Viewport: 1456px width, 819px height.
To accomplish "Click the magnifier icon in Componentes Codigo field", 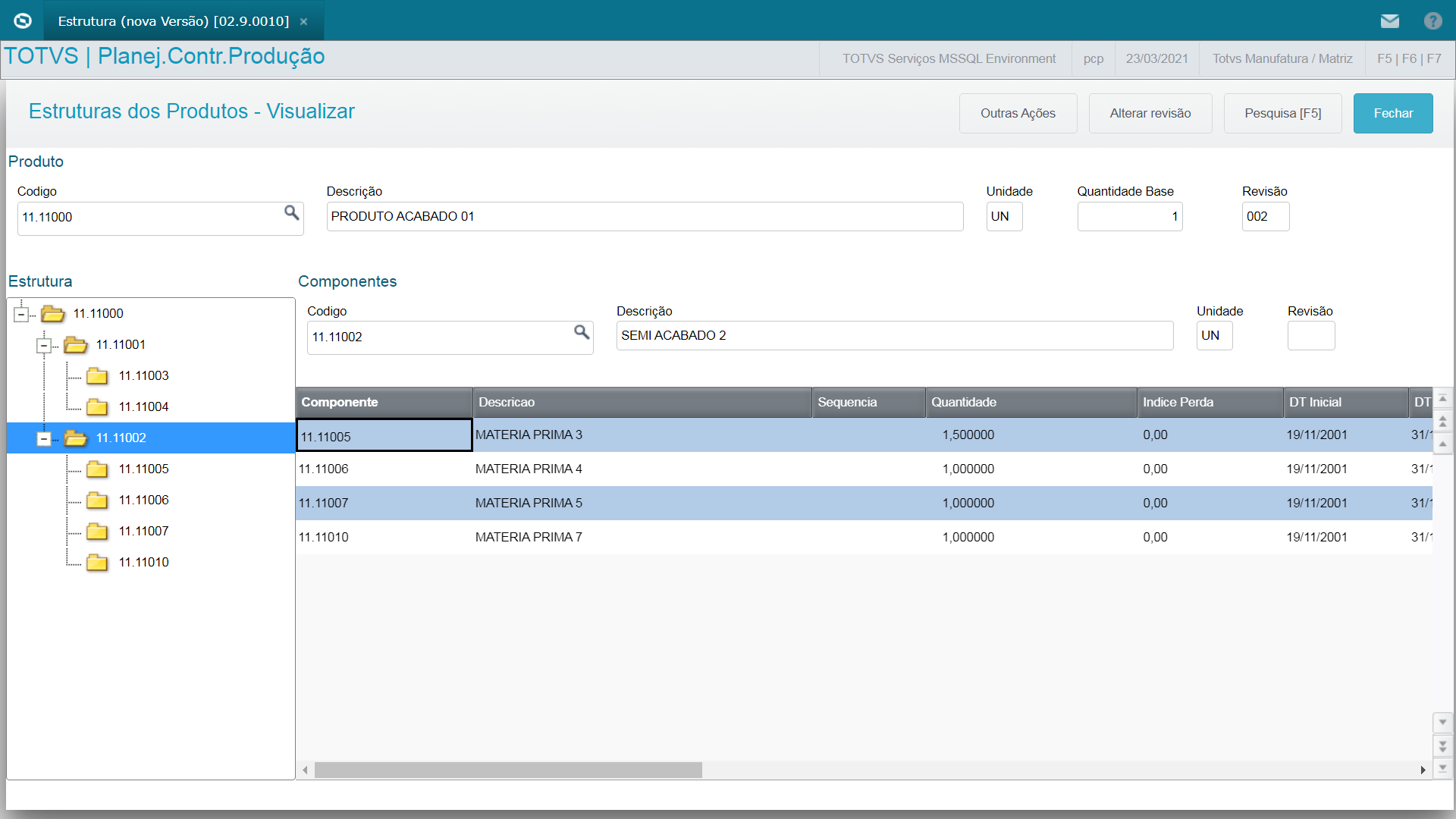I will pos(582,332).
